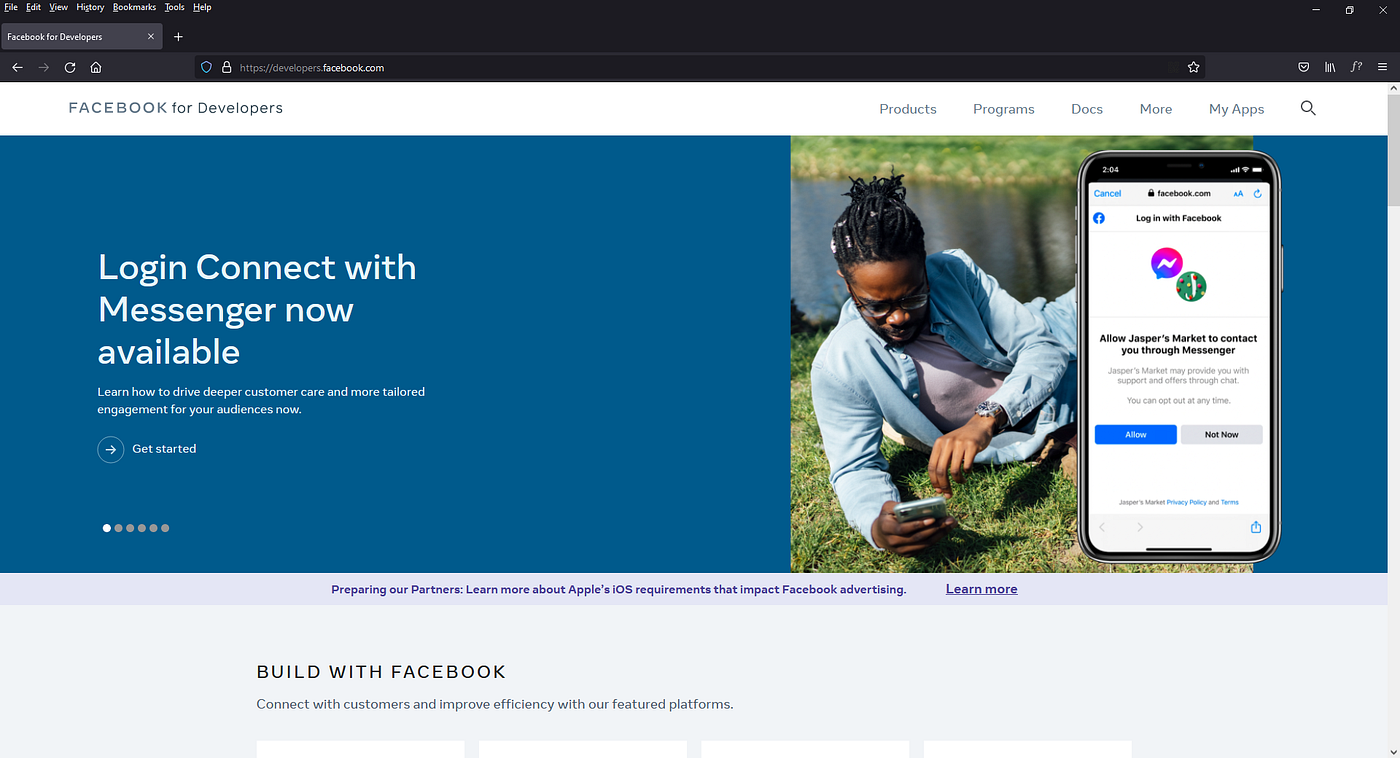The width and height of the screenshot is (1400, 758).
Task: Click the tracking protection shield icon
Action: [207, 68]
